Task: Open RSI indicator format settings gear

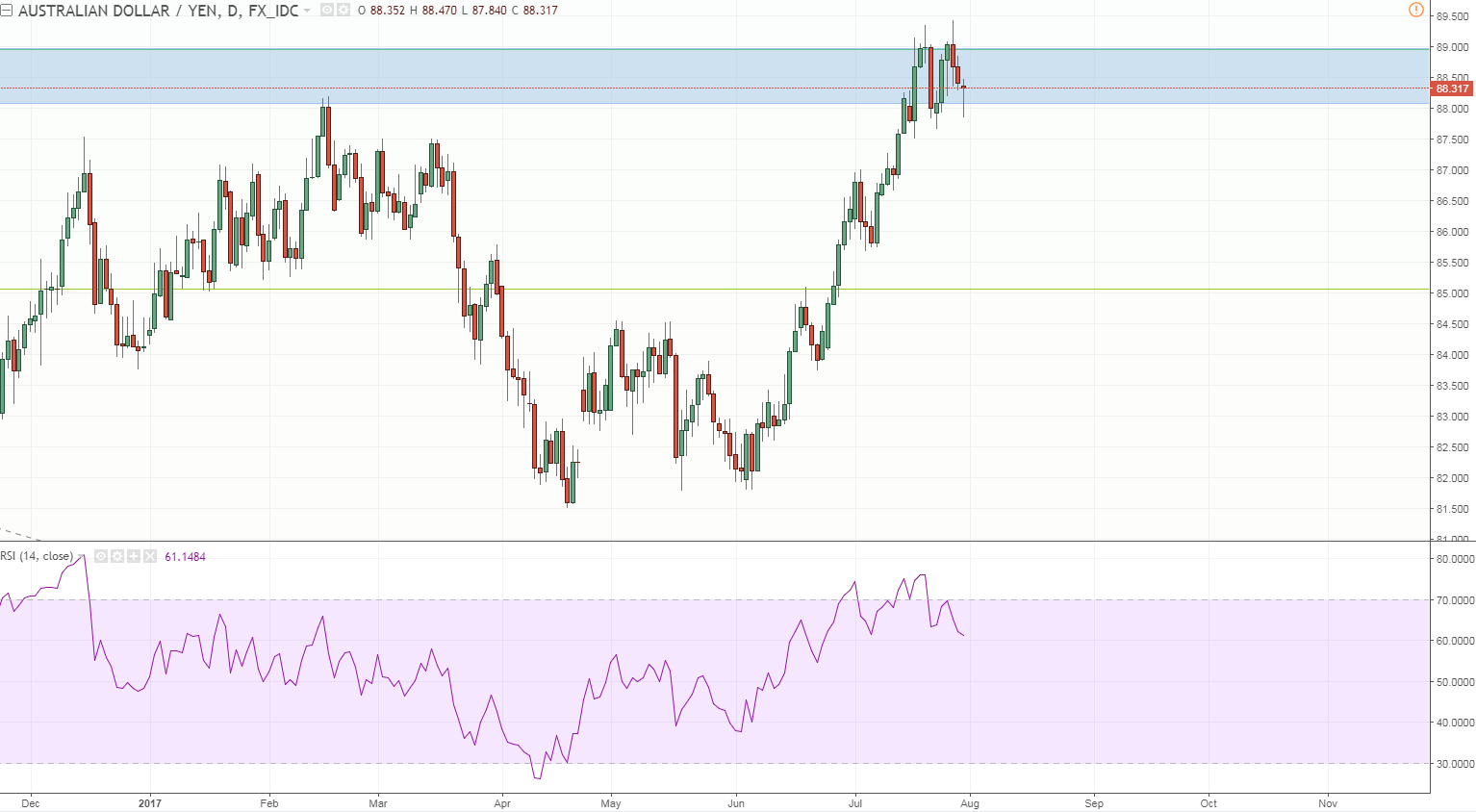Action: click(117, 556)
